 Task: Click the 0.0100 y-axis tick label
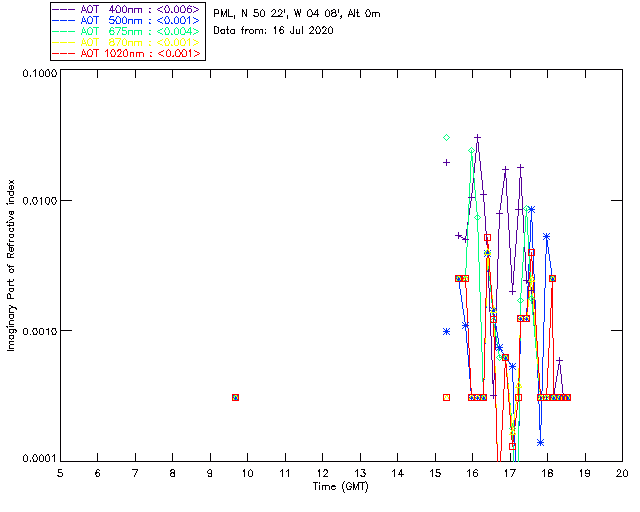(40, 201)
